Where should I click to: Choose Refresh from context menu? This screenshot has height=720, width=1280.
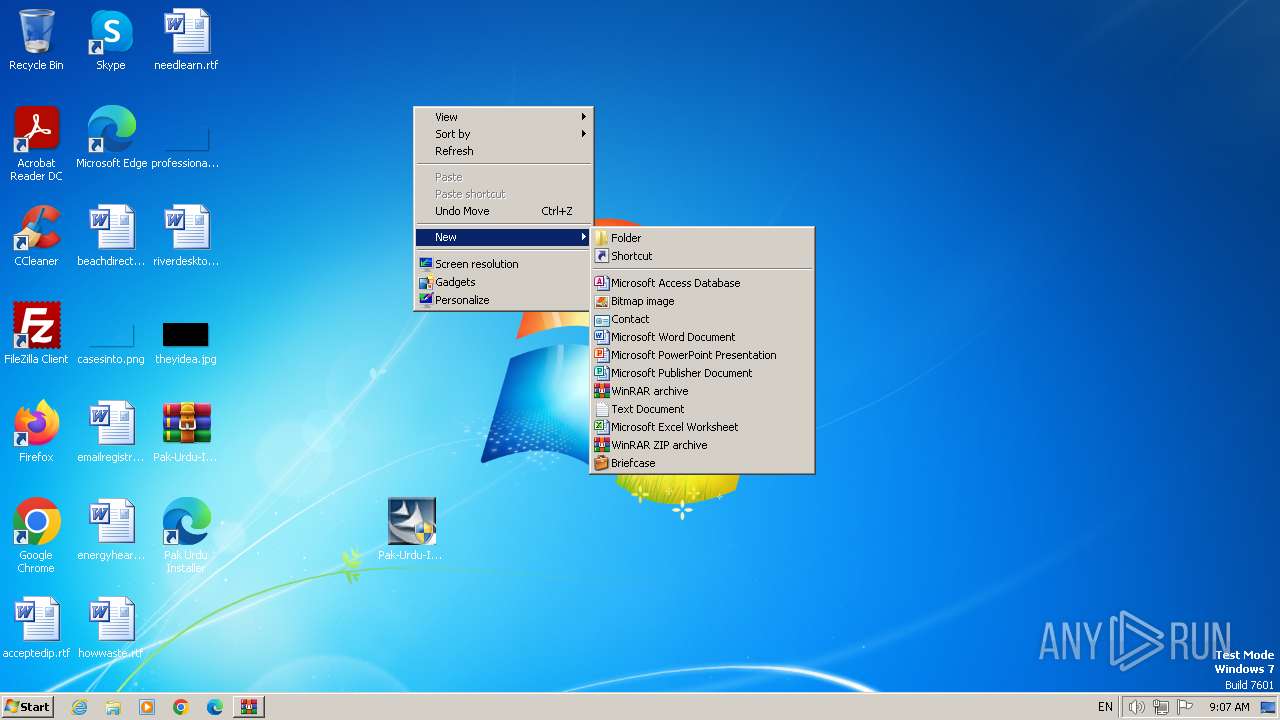pyautogui.click(x=504, y=151)
